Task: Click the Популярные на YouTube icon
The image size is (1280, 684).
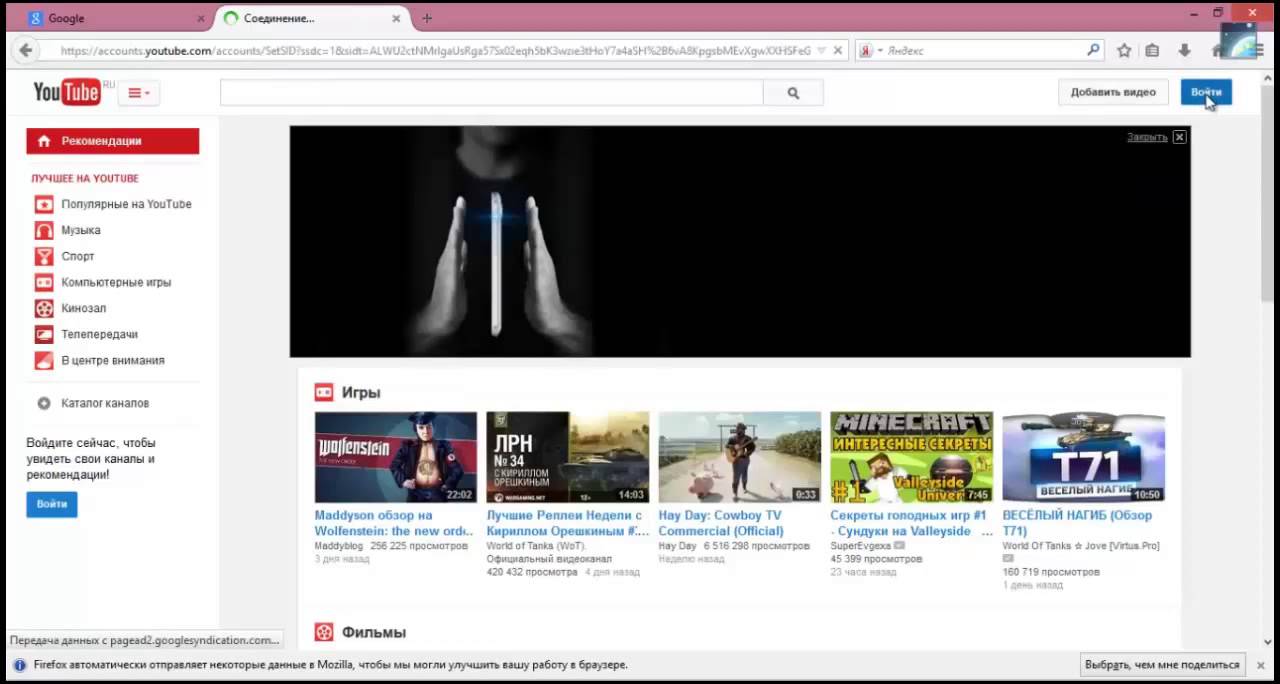Action: [44, 204]
